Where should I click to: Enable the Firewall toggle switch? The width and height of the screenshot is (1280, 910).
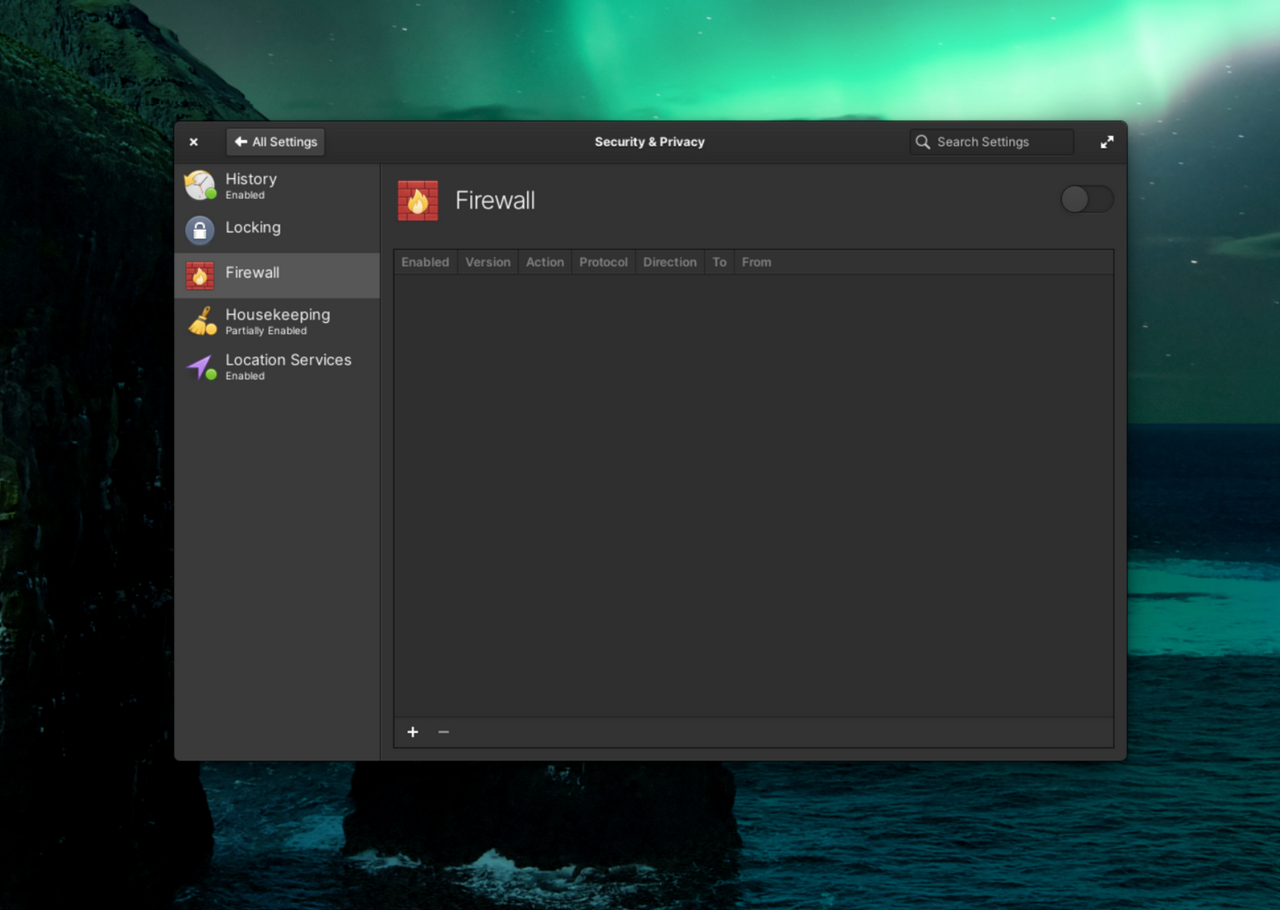pos(1086,200)
